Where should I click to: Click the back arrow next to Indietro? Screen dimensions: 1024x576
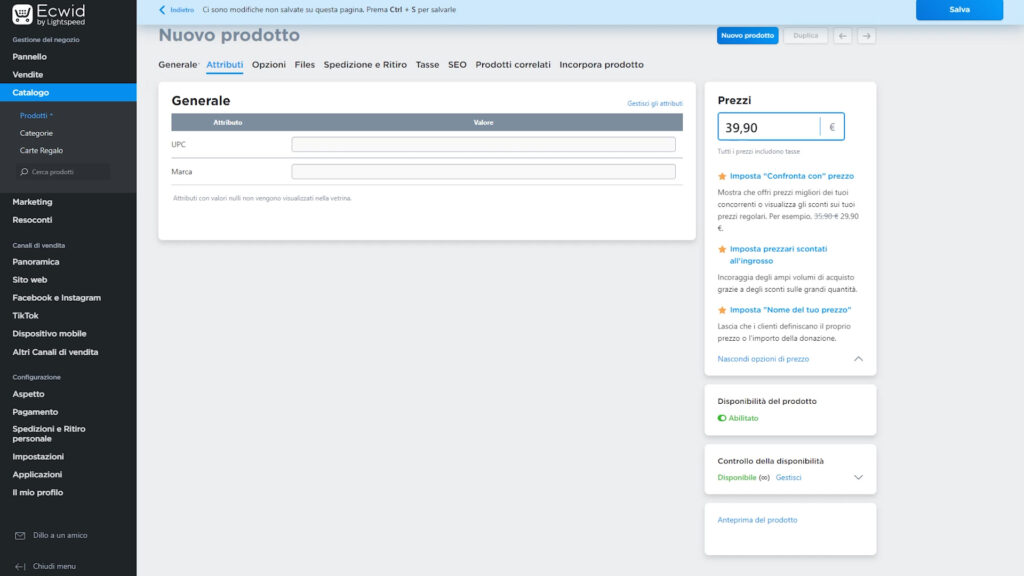(162, 10)
